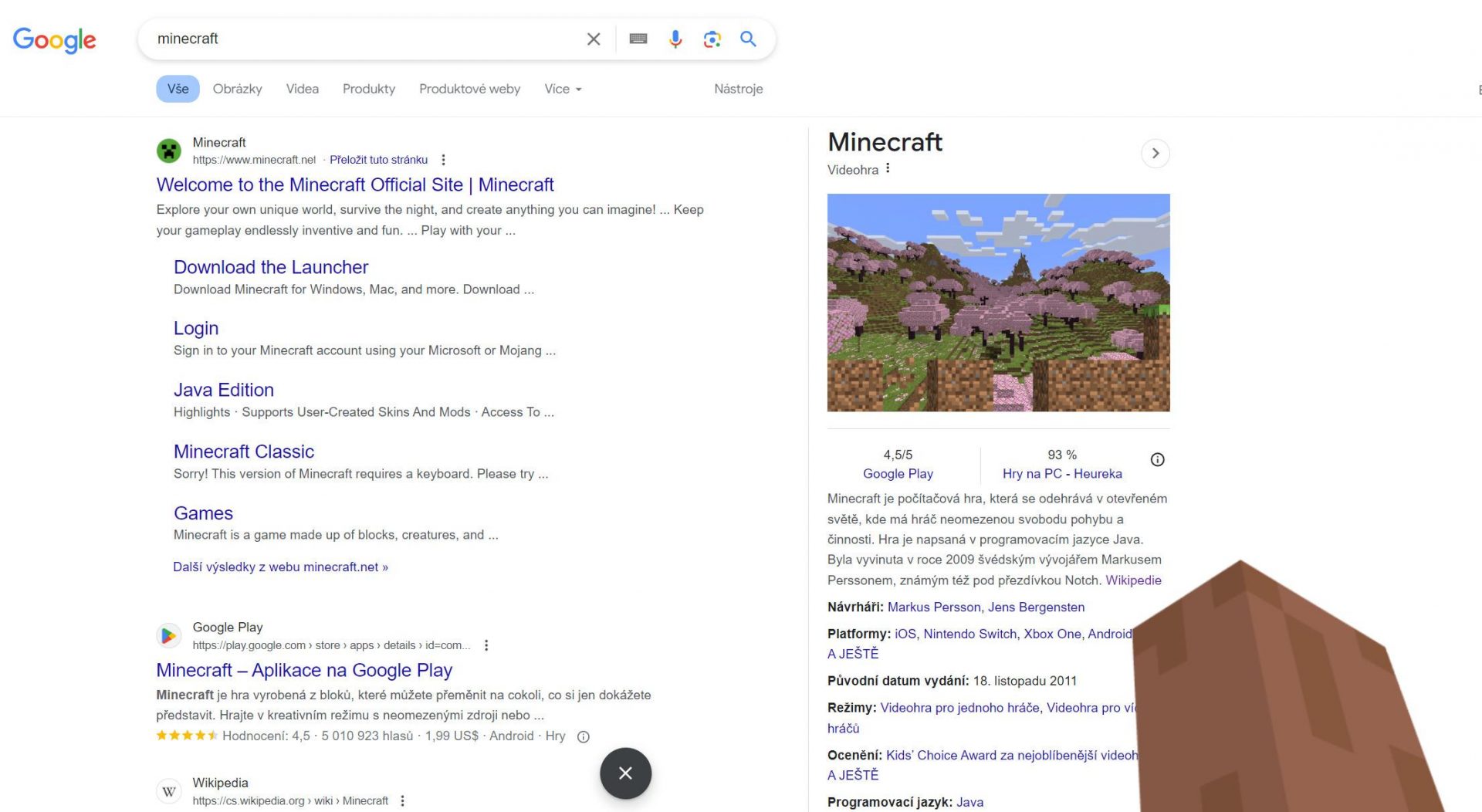Click info icon after Google Play rating line

coord(584,737)
